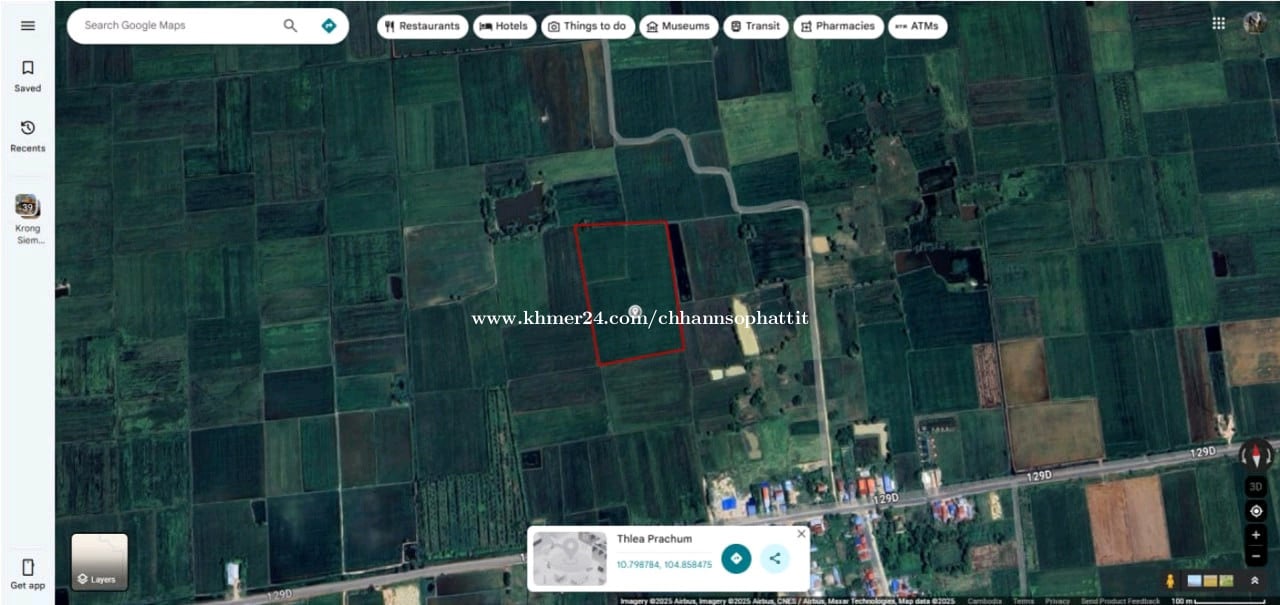The width and height of the screenshot is (1280, 605).
Task: Share the Thlea Prachum location
Action: tap(775, 558)
